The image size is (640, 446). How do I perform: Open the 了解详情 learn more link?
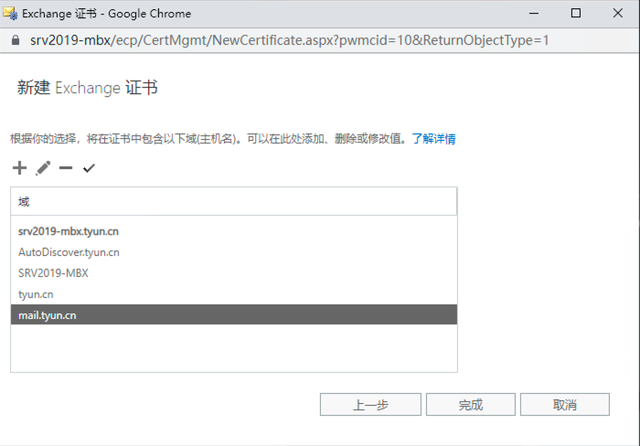tap(433, 139)
